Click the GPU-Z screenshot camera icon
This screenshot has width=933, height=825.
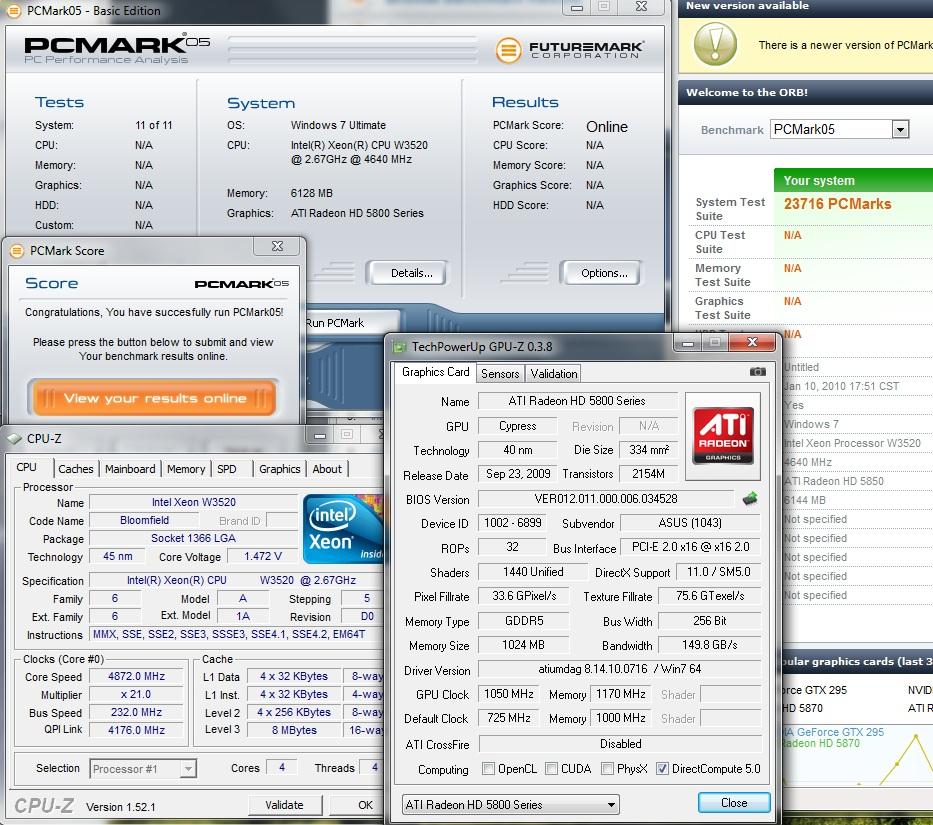757,372
